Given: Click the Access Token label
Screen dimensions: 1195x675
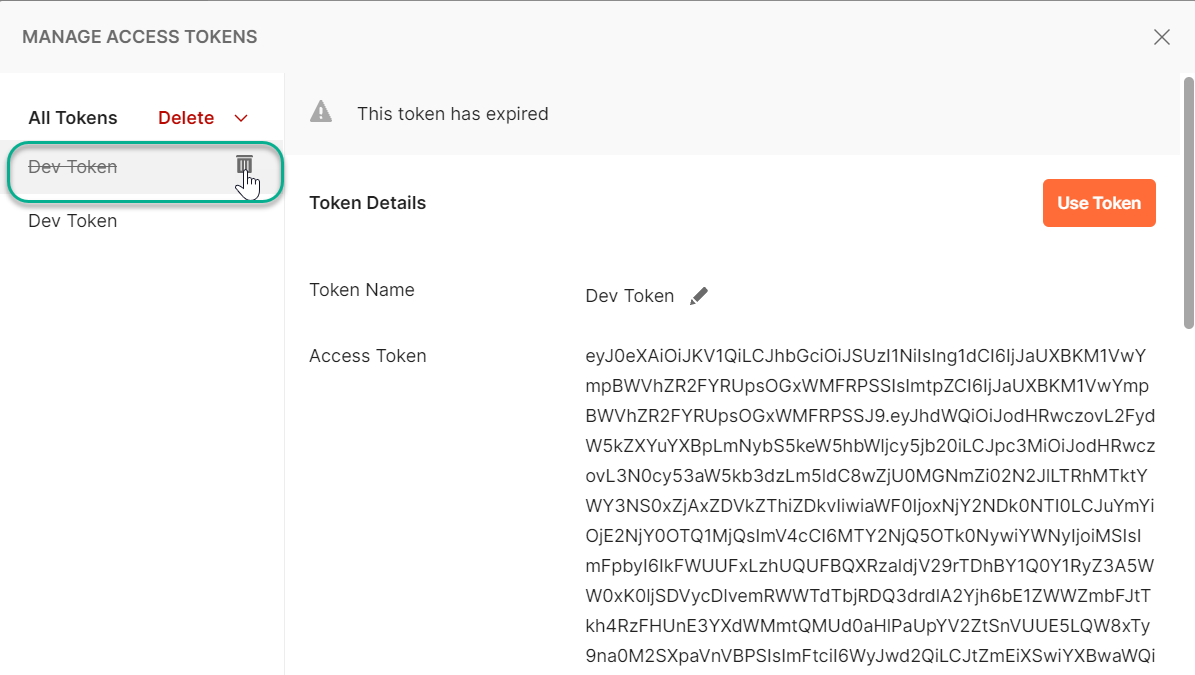Looking at the screenshot, I should coord(367,355).
